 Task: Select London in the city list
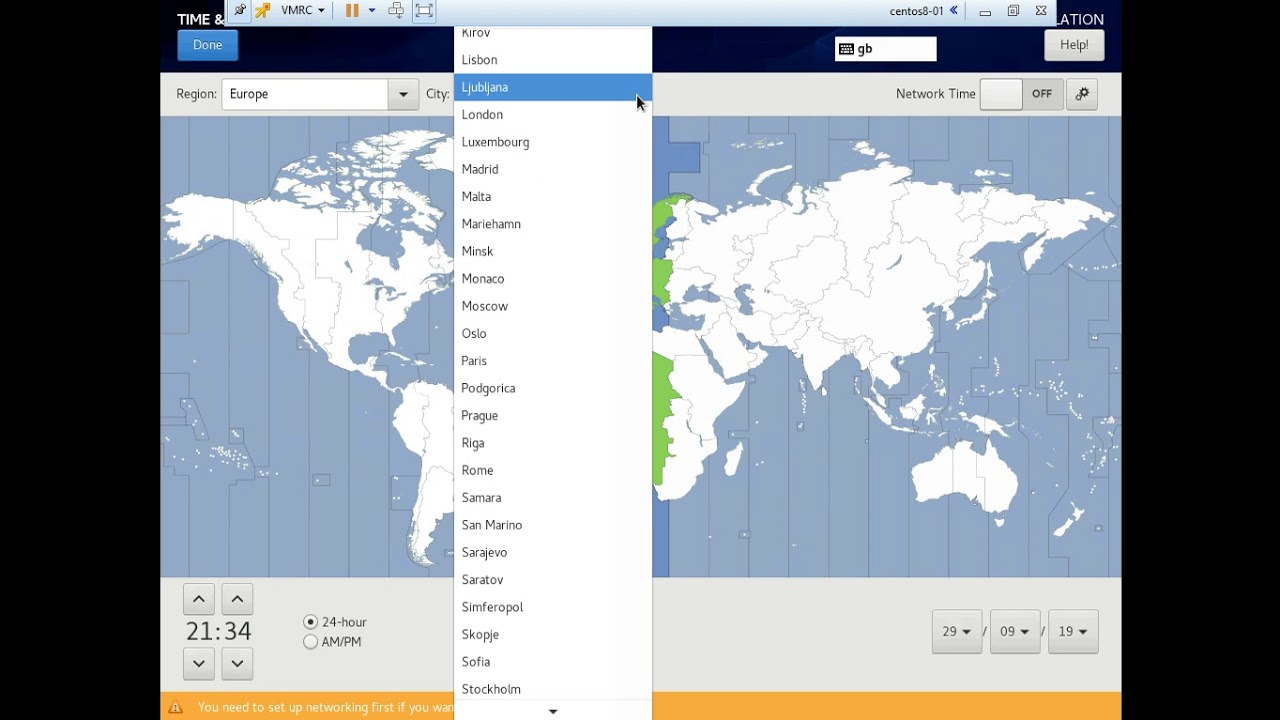click(x=553, y=115)
